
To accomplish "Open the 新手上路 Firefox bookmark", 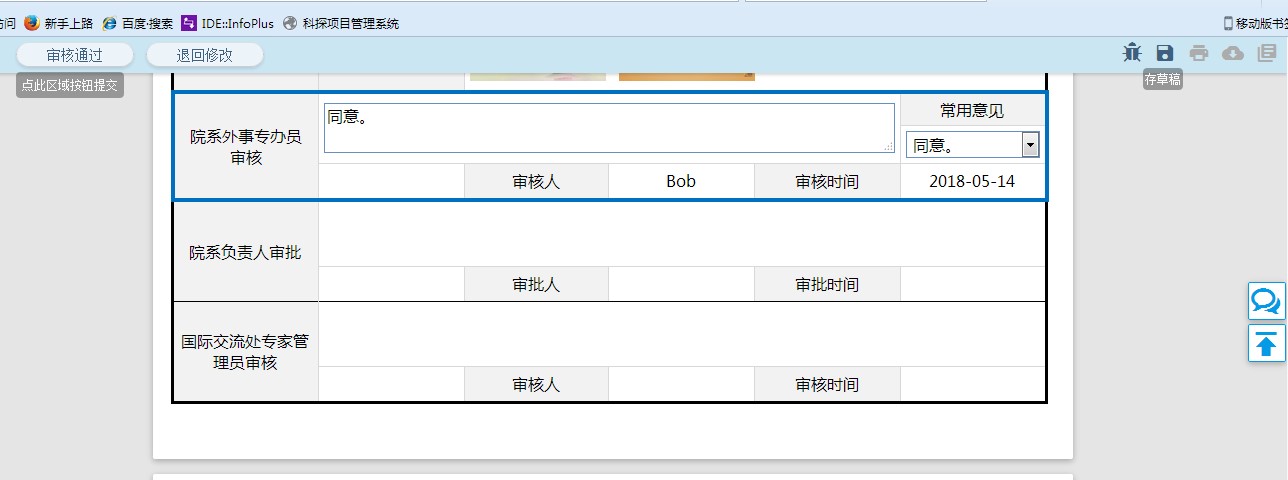I will 58,23.
